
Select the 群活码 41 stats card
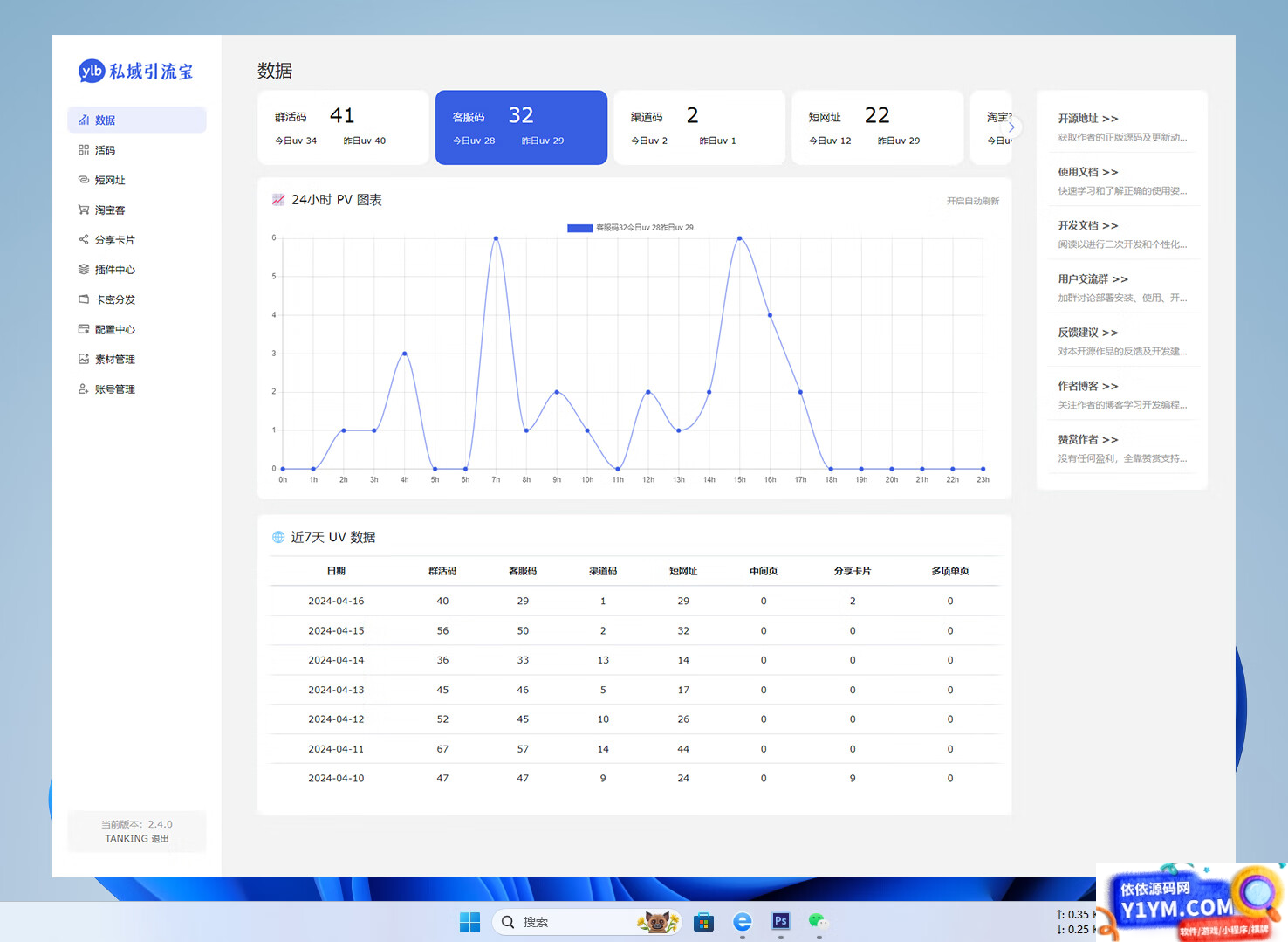(343, 127)
